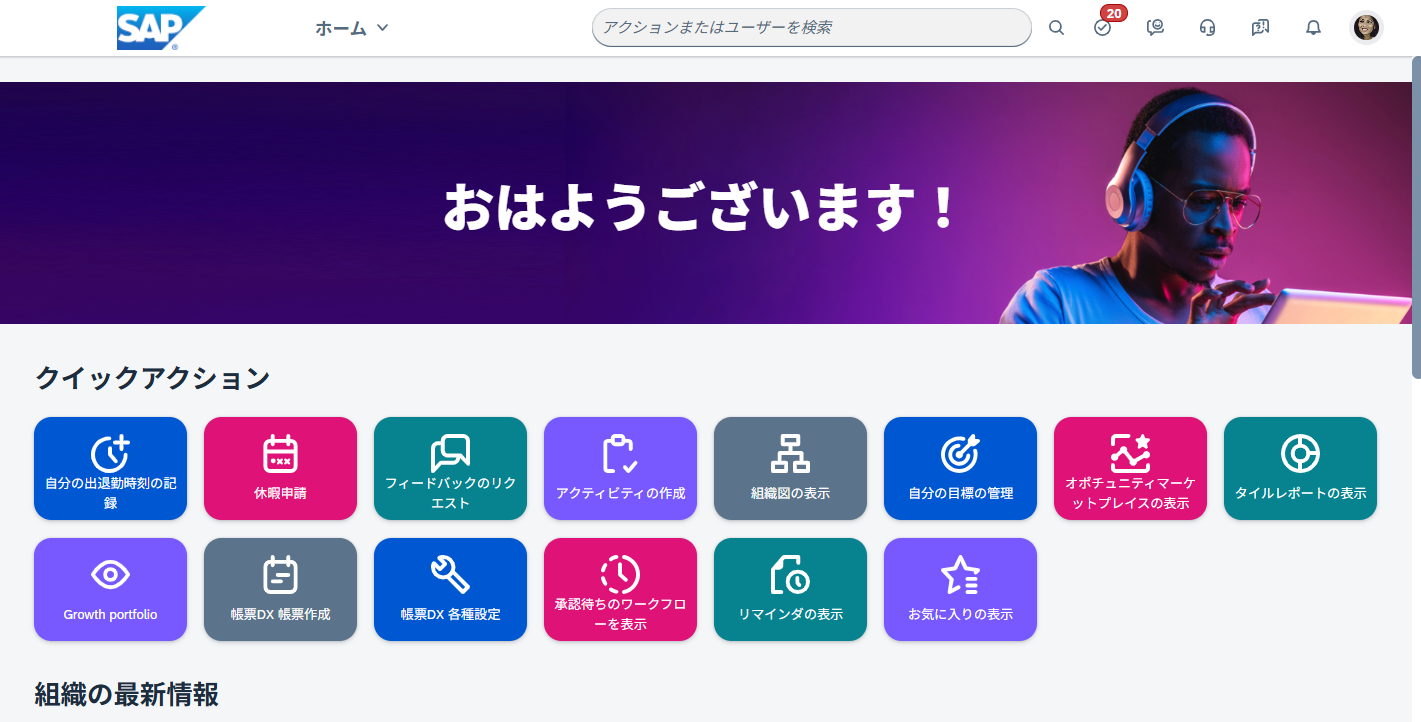
Task: Click the magnifier search icon in header
Action: (1056, 28)
